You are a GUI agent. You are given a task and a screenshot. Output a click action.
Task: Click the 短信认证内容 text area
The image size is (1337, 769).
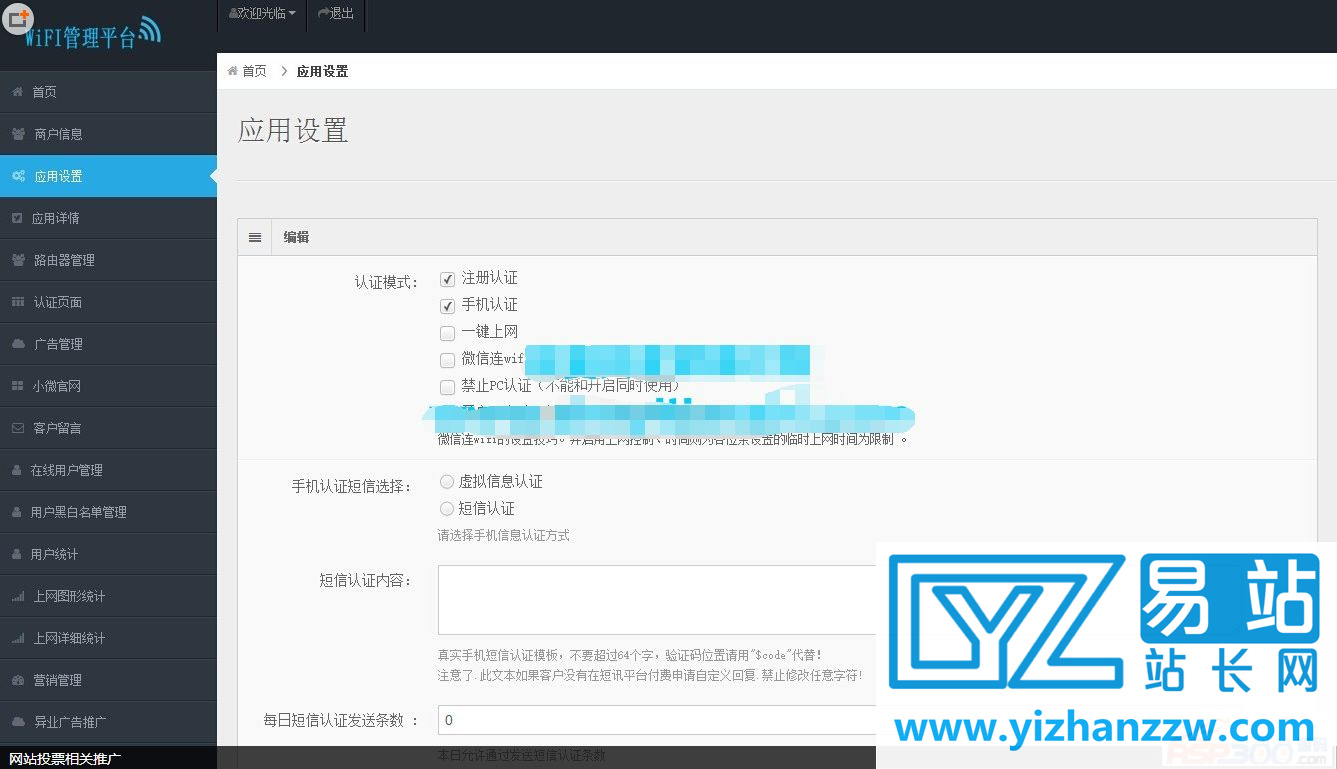657,600
